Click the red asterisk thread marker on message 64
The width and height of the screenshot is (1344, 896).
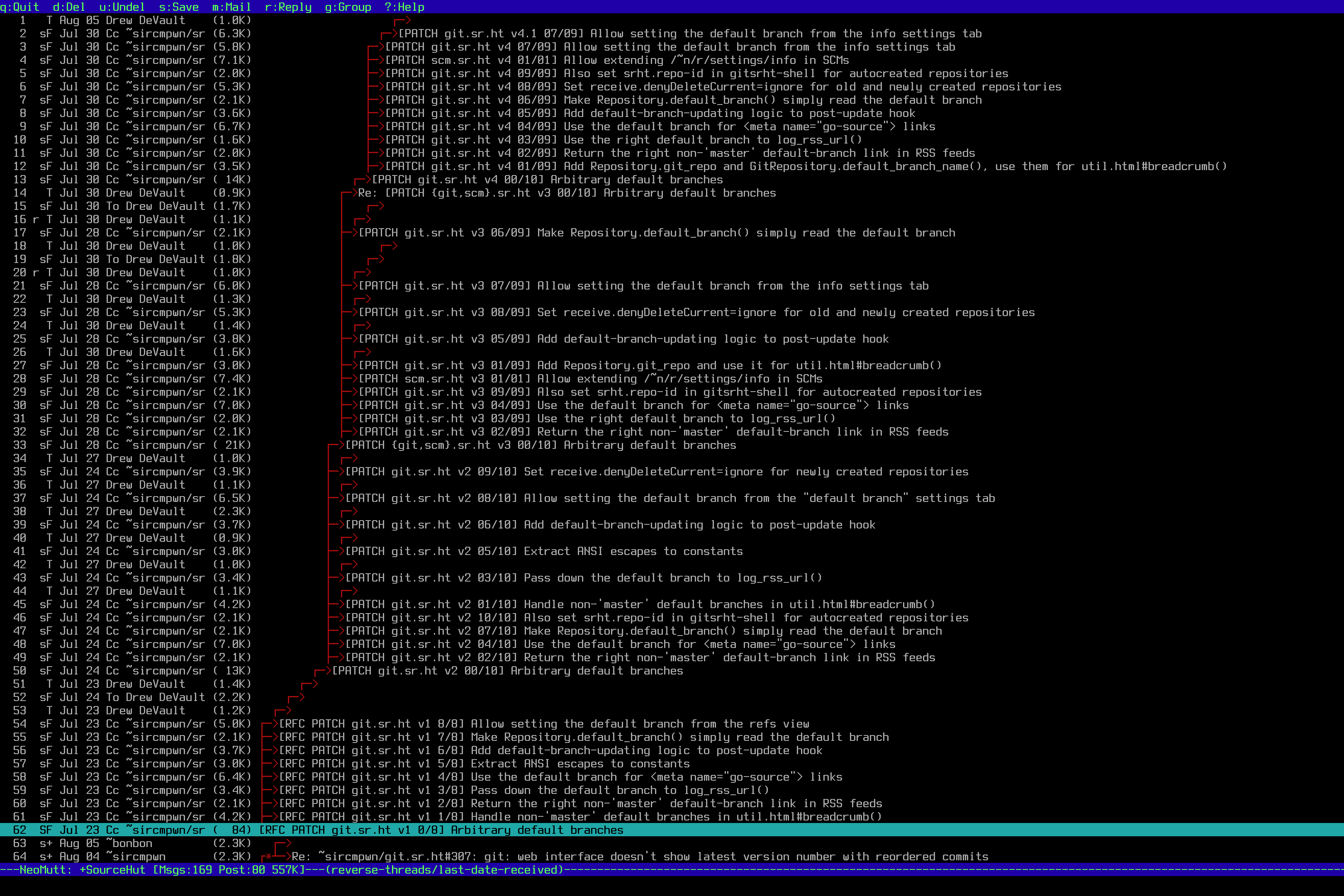point(268,857)
